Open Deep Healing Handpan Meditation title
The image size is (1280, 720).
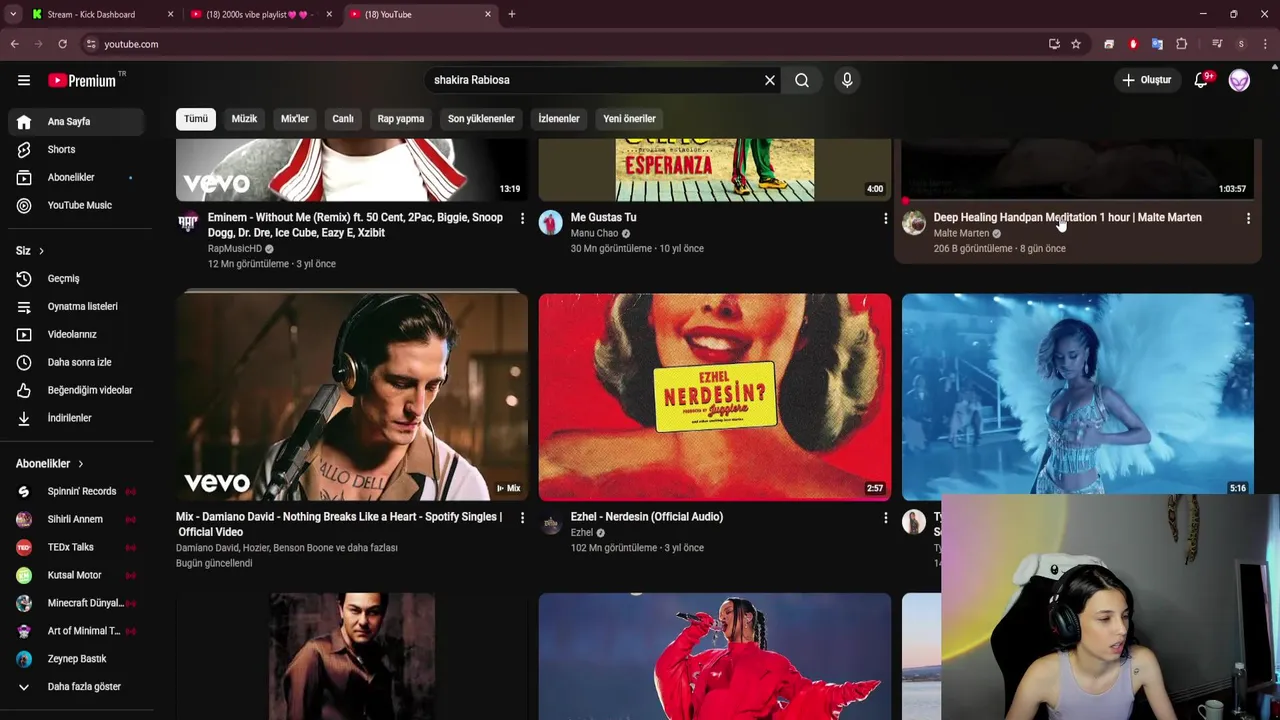1067,217
